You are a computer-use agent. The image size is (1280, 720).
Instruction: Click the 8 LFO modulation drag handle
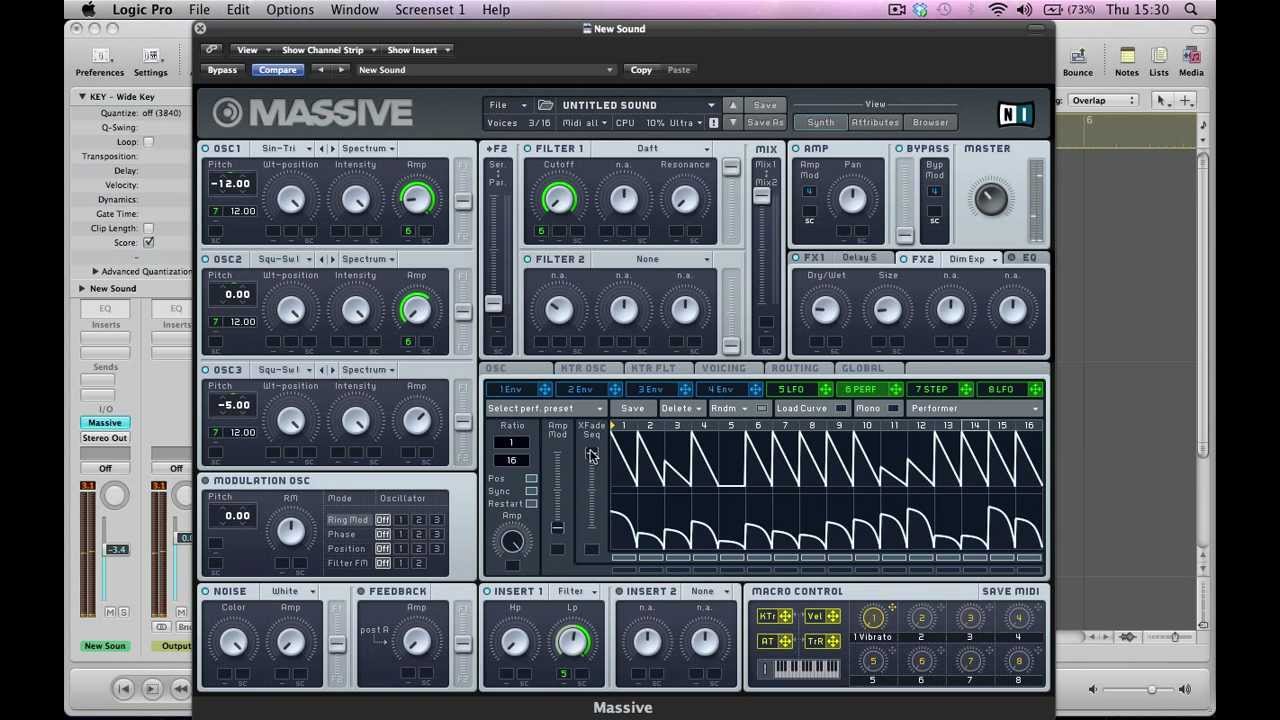tap(1034, 389)
